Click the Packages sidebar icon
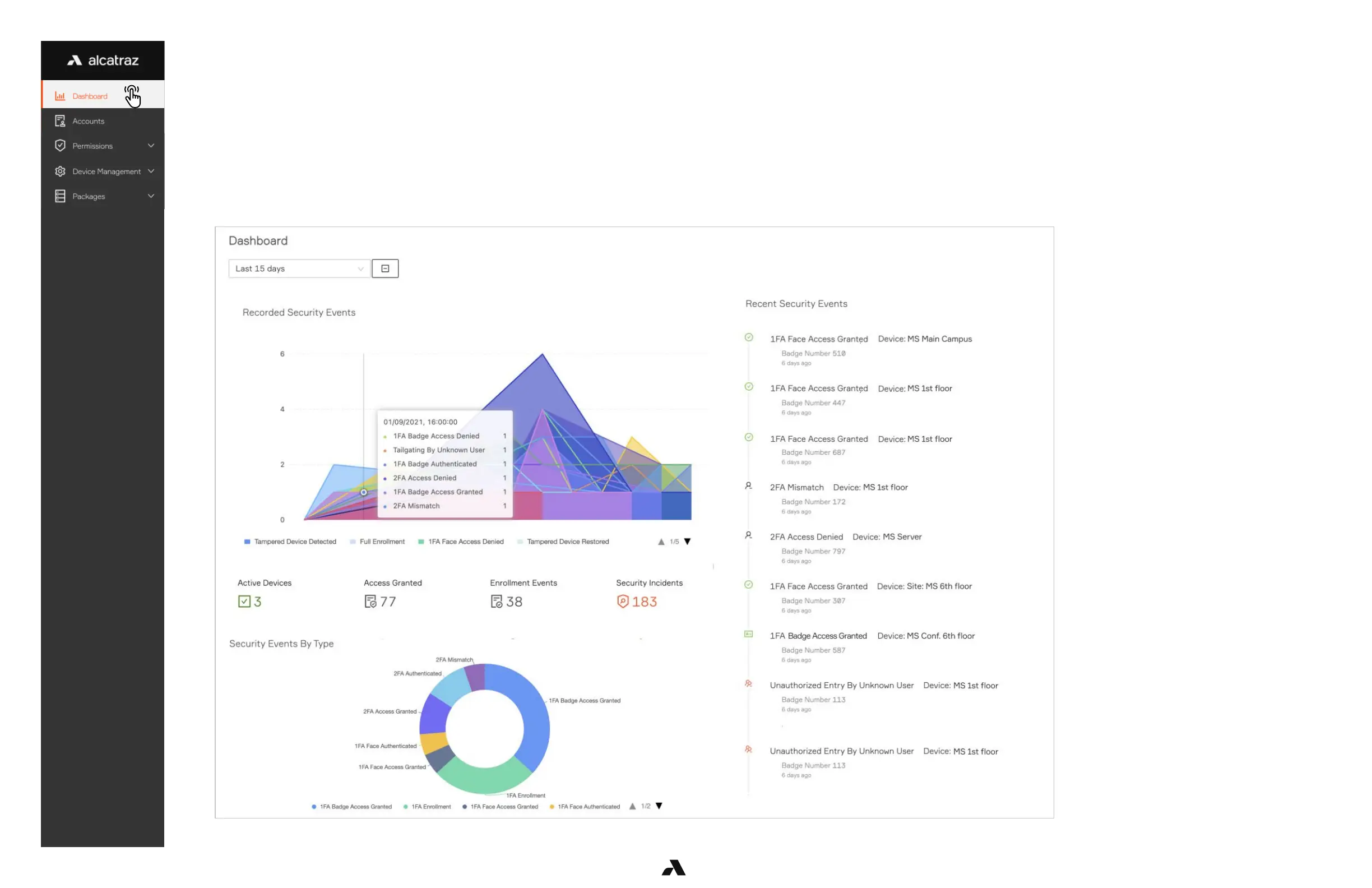1372x888 pixels. (x=60, y=196)
